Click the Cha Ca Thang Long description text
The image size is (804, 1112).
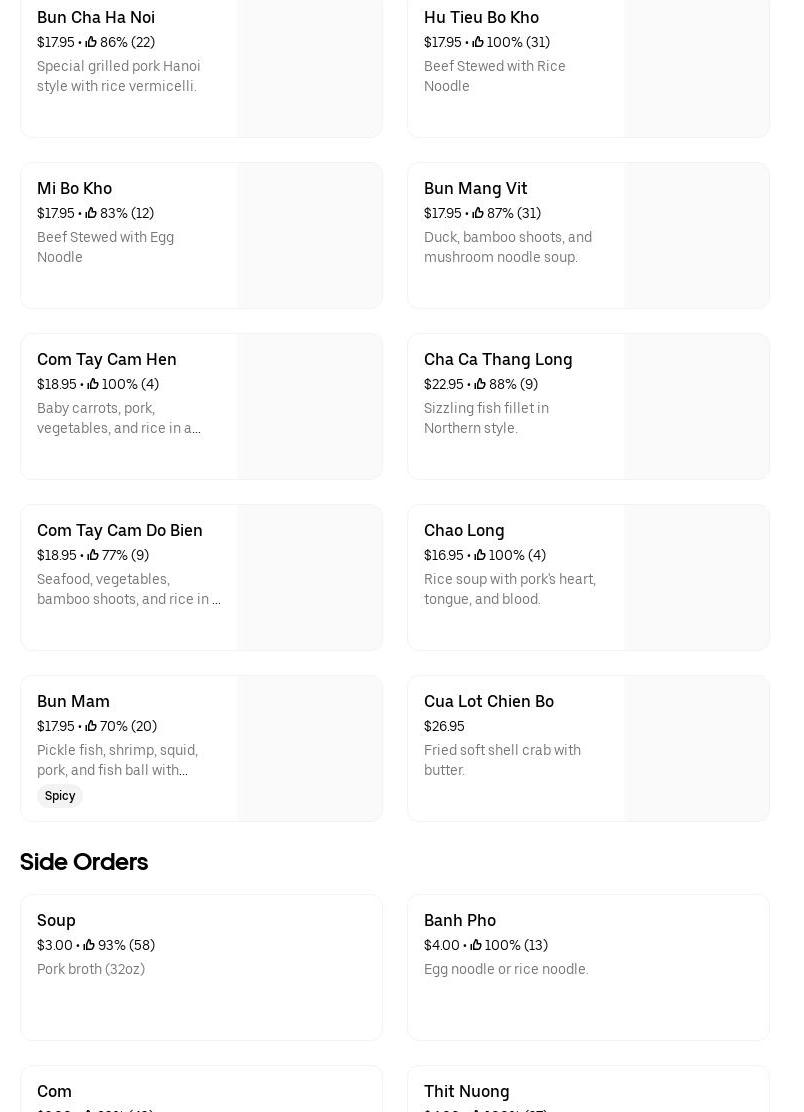[486, 418]
